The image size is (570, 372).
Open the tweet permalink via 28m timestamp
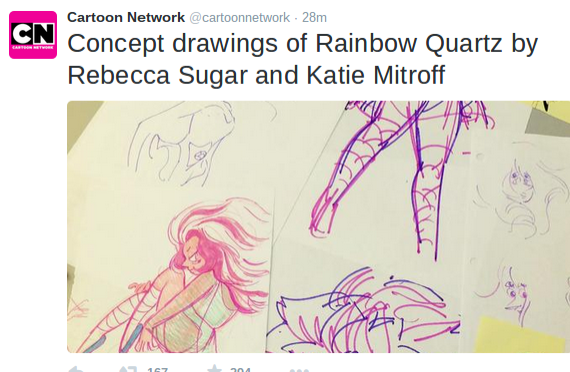tap(314, 17)
